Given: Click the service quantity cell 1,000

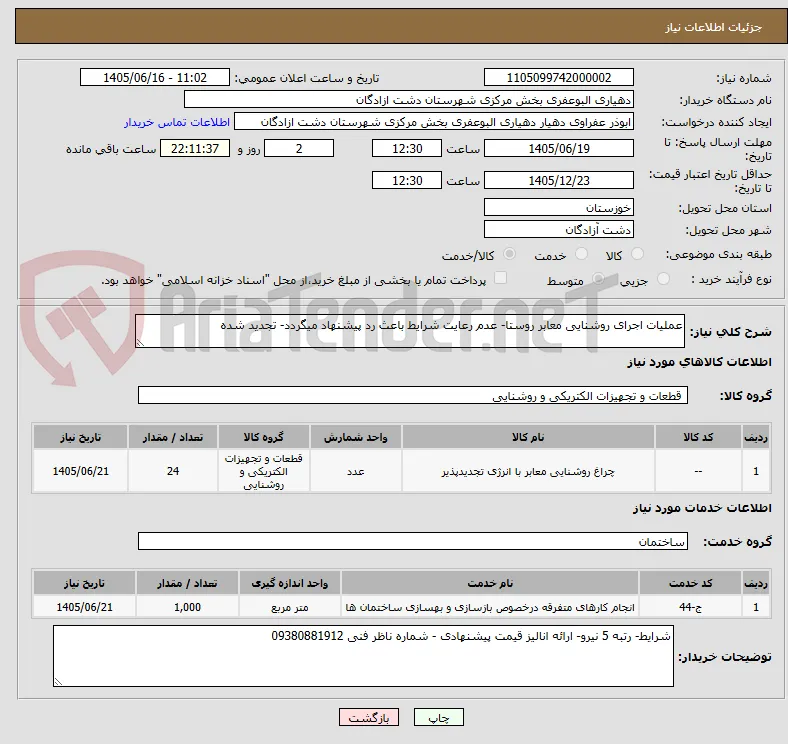Looking at the screenshot, I should [x=187, y=607].
